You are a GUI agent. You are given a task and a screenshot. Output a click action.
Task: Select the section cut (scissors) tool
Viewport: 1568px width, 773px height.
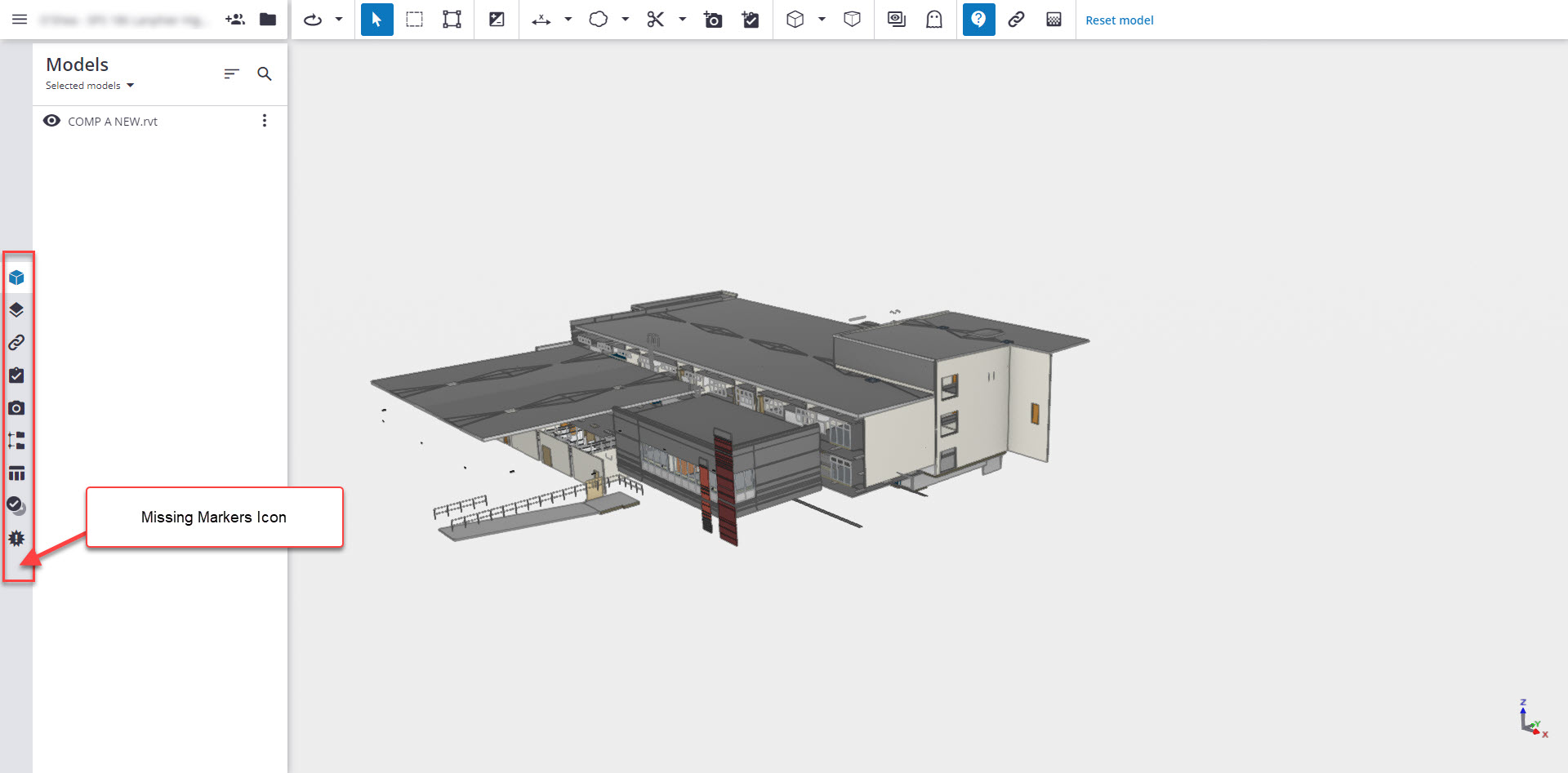(x=656, y=19)
